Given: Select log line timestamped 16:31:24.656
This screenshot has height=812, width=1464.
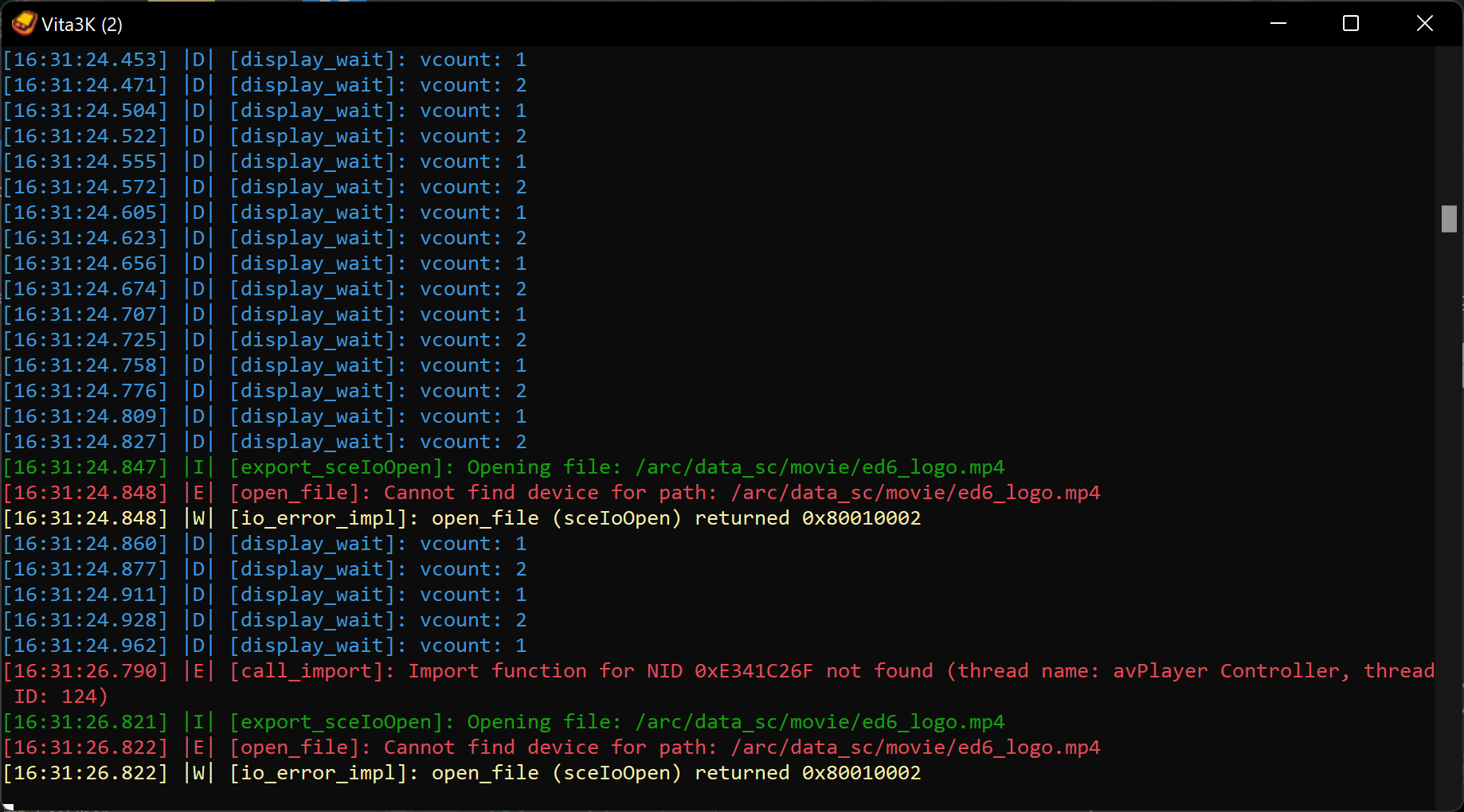Looking at the screenshot, I should 265,264.
